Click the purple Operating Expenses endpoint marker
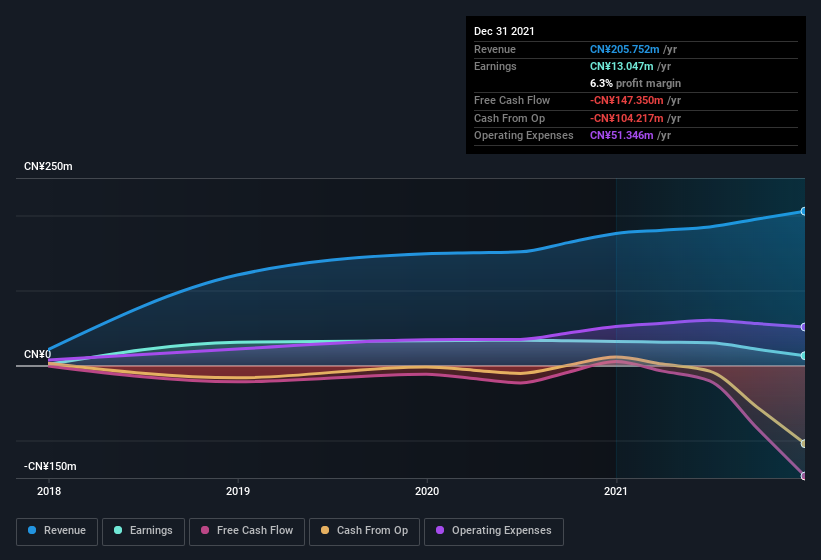Viewport: 821px width, 560px height. pyautogui.click(x=804, y=327)
